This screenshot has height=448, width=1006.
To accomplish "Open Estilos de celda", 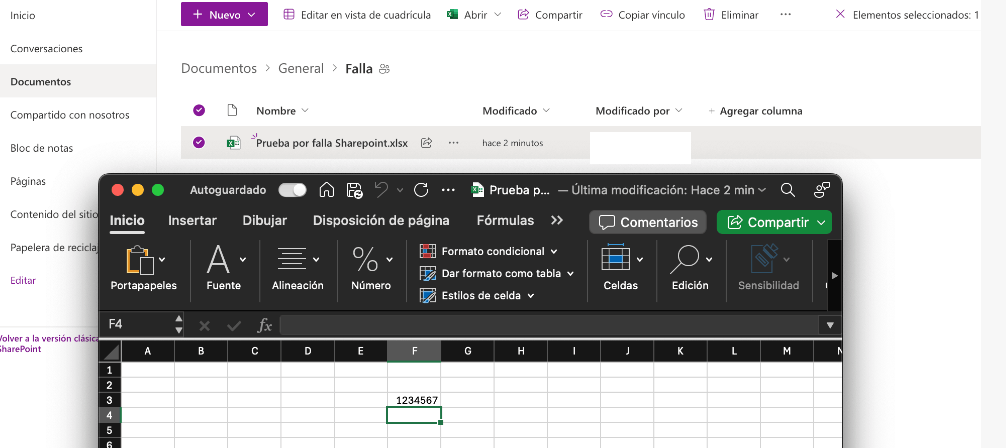I will click(477, 296).
